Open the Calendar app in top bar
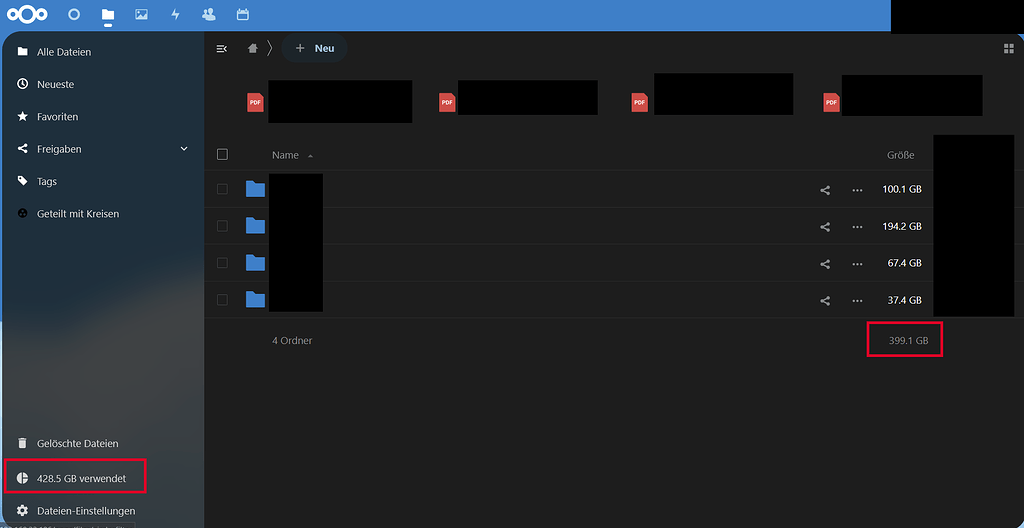 tap(242, 15)
